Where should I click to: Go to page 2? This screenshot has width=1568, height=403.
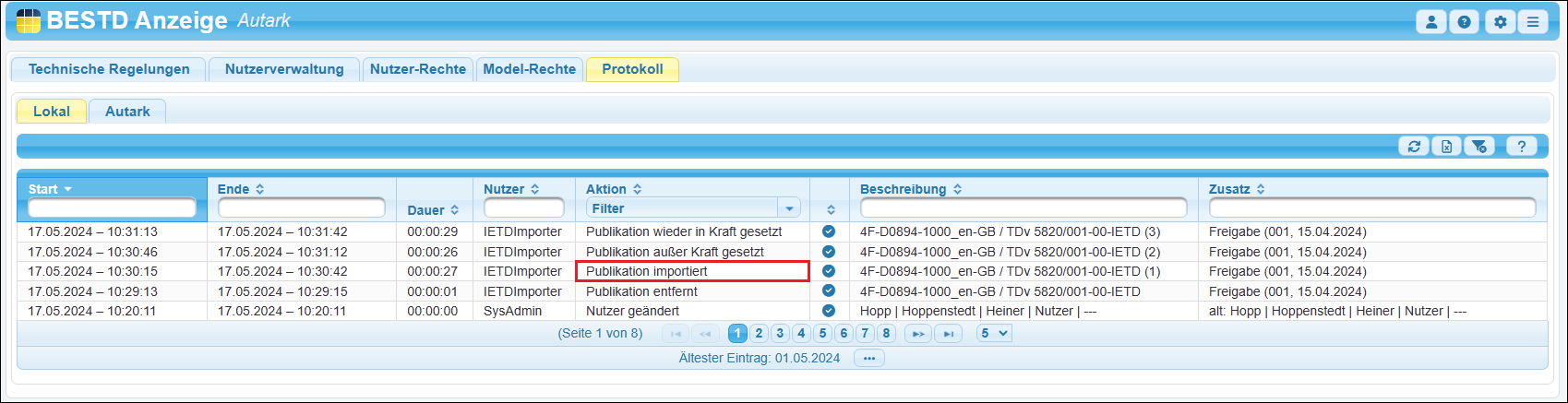759,334
